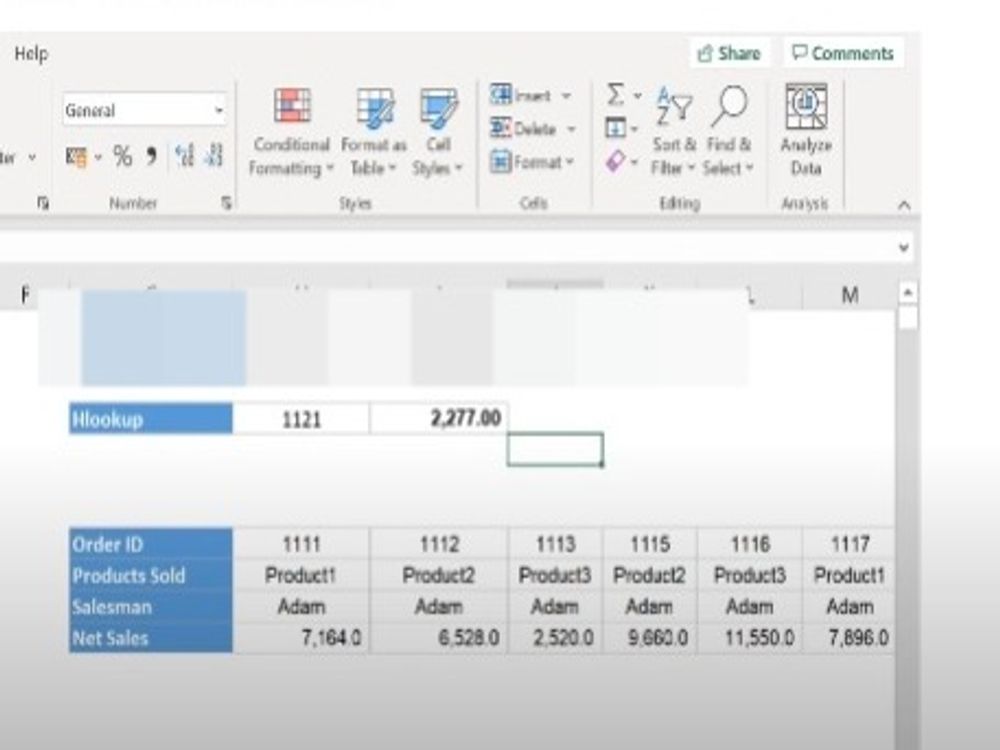Expand the Format dropdown arrow
Screen dimensions: 1000x750
pos(569,162)
